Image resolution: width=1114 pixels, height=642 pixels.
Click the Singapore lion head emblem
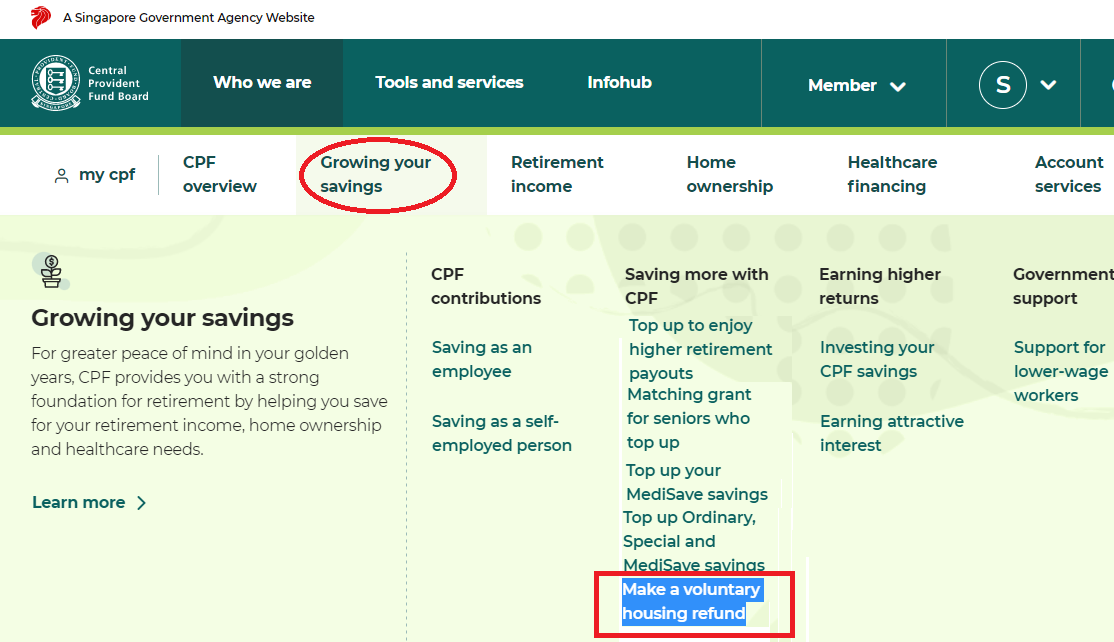pos(40,16)
